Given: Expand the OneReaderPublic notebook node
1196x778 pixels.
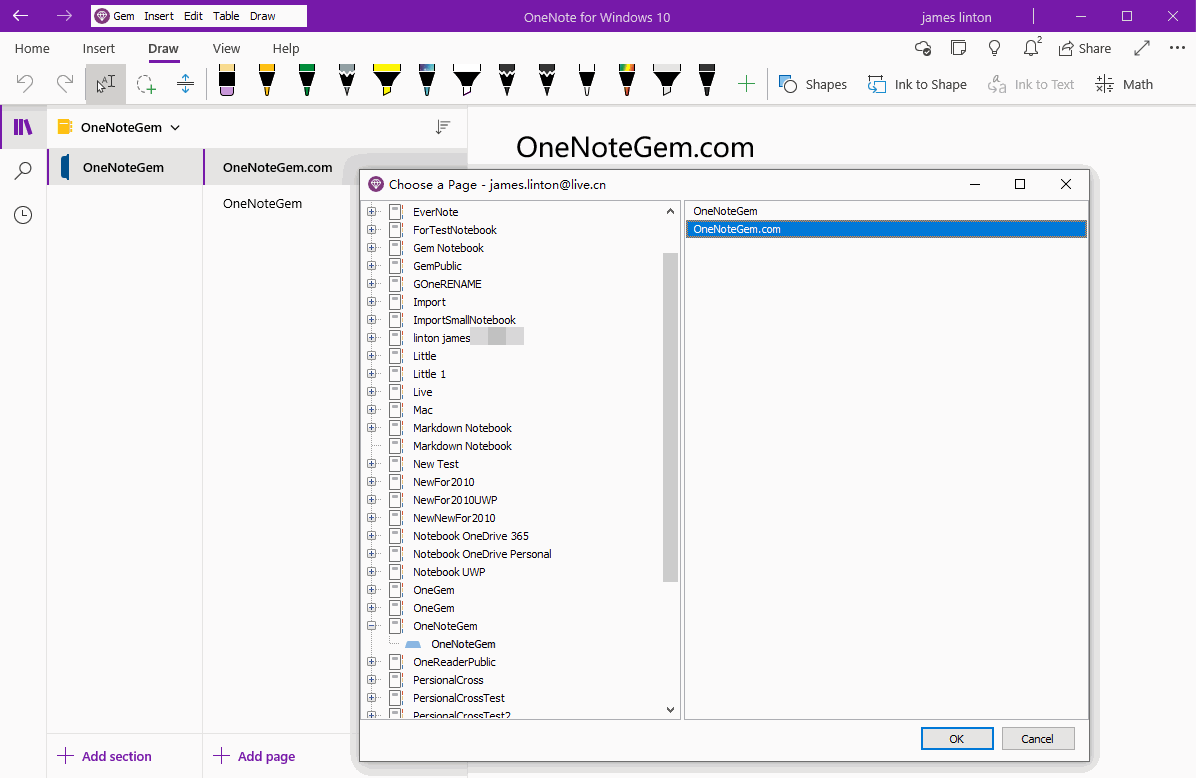Looking at the screenshot, I should 371,662.
